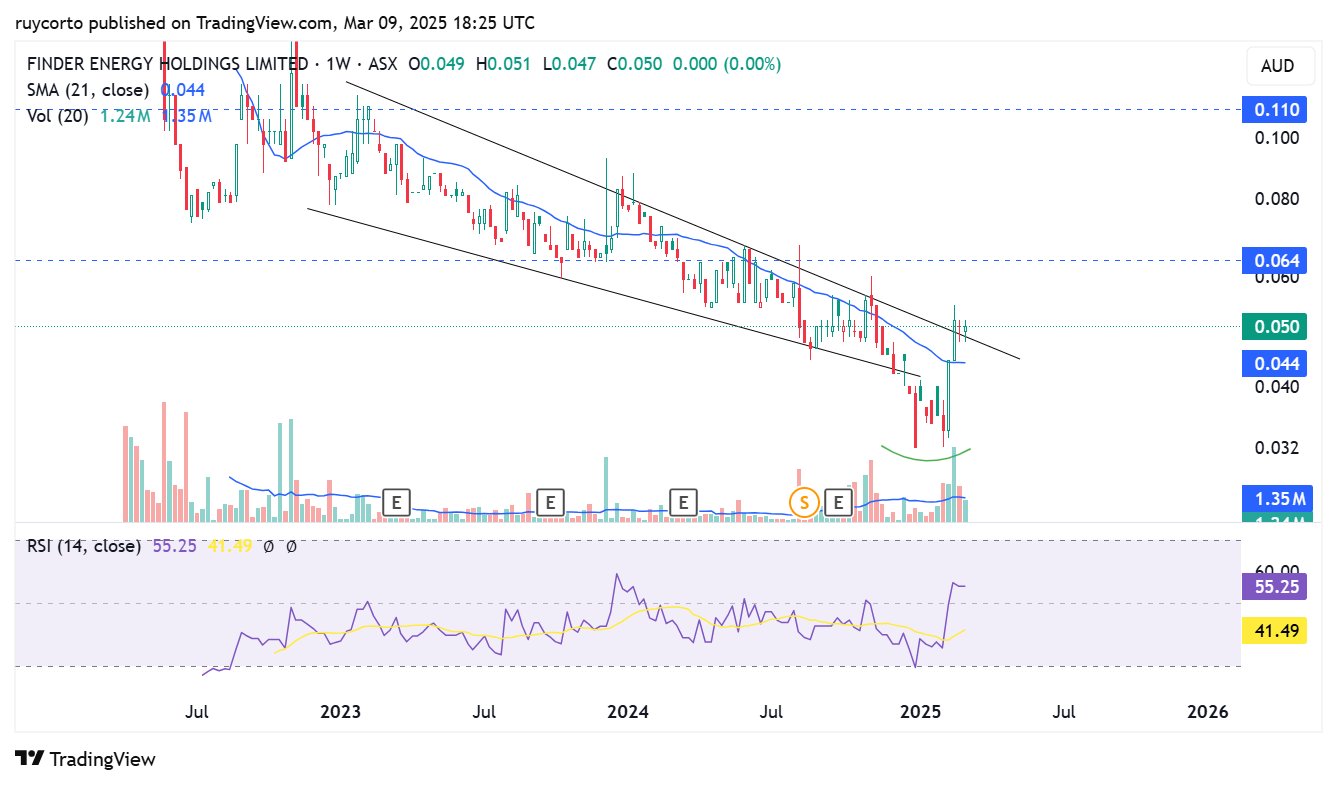Select the RSI (14, close) indicator legend
Image resolution: width=1337 pixels, height=785 pixels.
[x=83, y=547]
